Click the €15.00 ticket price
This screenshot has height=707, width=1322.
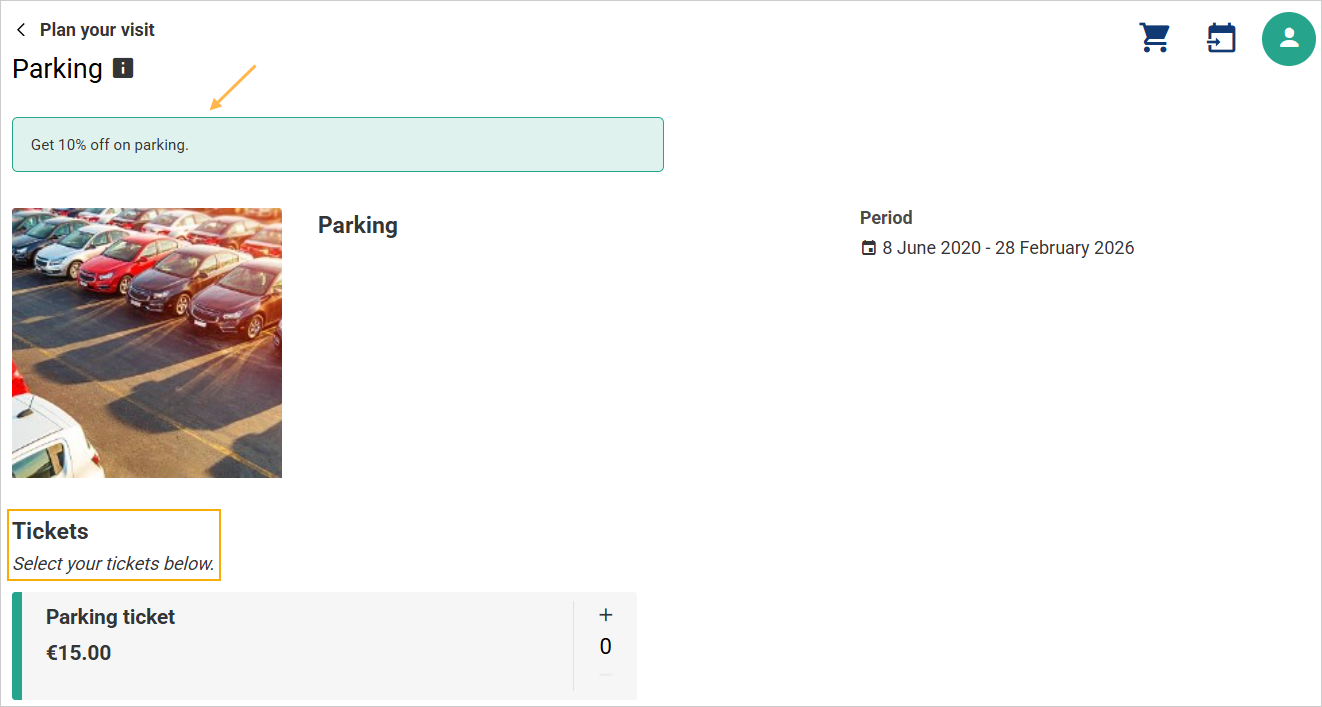[79, 653]
